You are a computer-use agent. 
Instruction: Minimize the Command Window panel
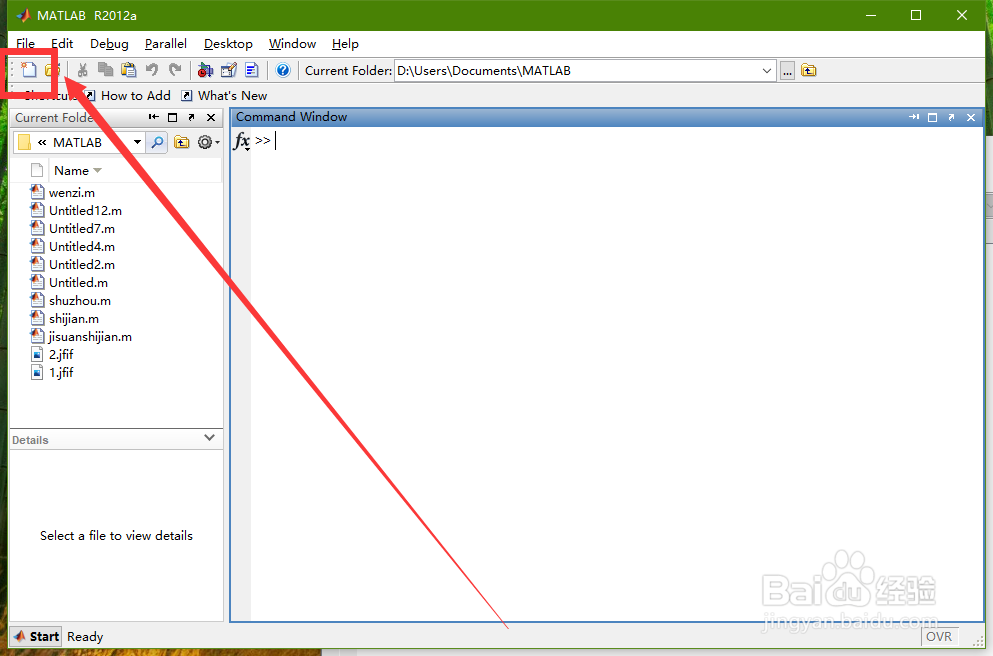913,117
